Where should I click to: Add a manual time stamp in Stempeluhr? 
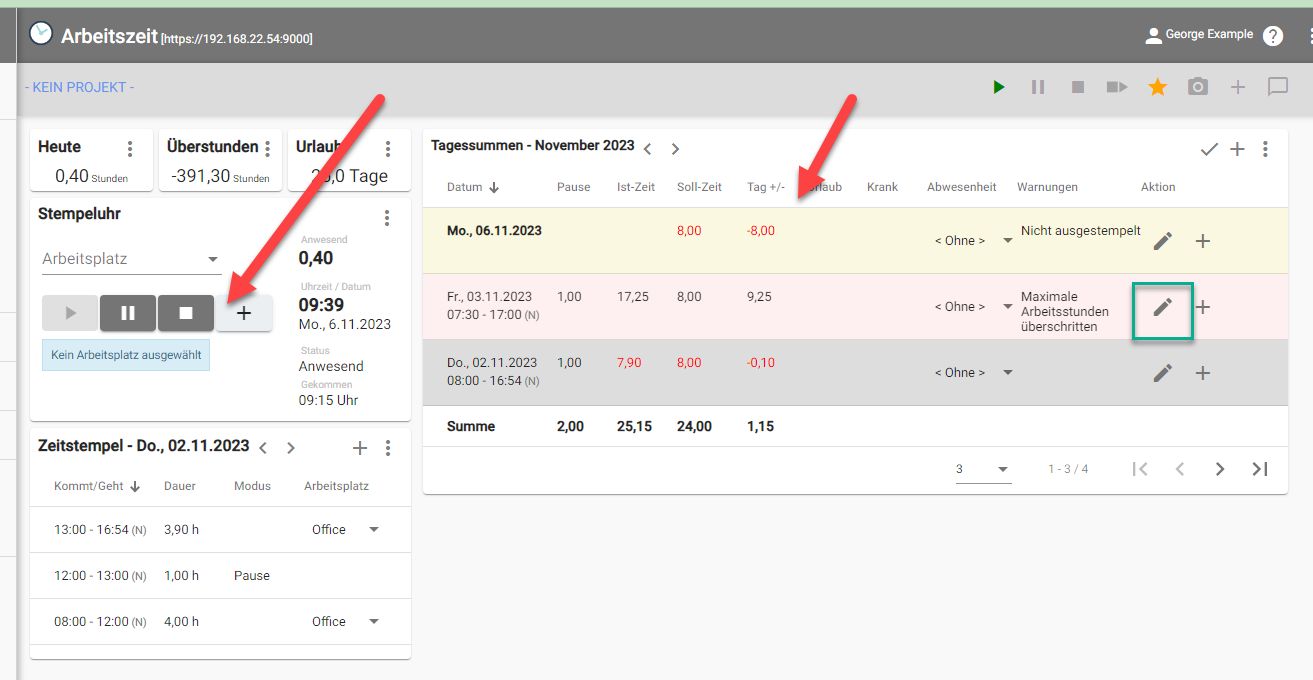point(244,313)
